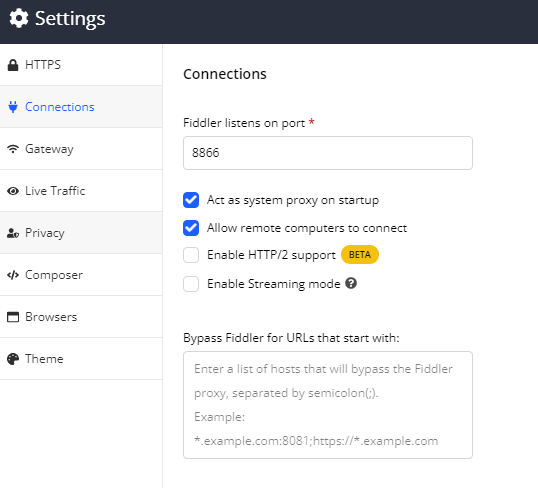This screenshot has width=538, height=488.
Task: Click the Gateway wifi icon
Action: [x=13, y=149]
